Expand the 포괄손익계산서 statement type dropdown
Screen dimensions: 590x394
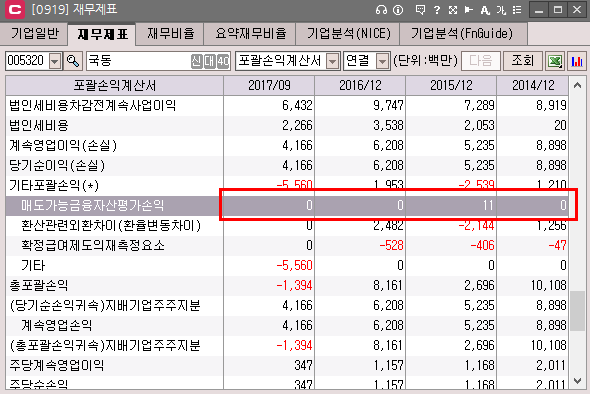333,61
